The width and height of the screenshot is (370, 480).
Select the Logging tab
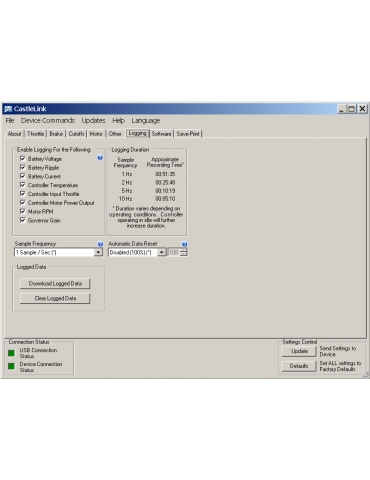pos(137,133)
